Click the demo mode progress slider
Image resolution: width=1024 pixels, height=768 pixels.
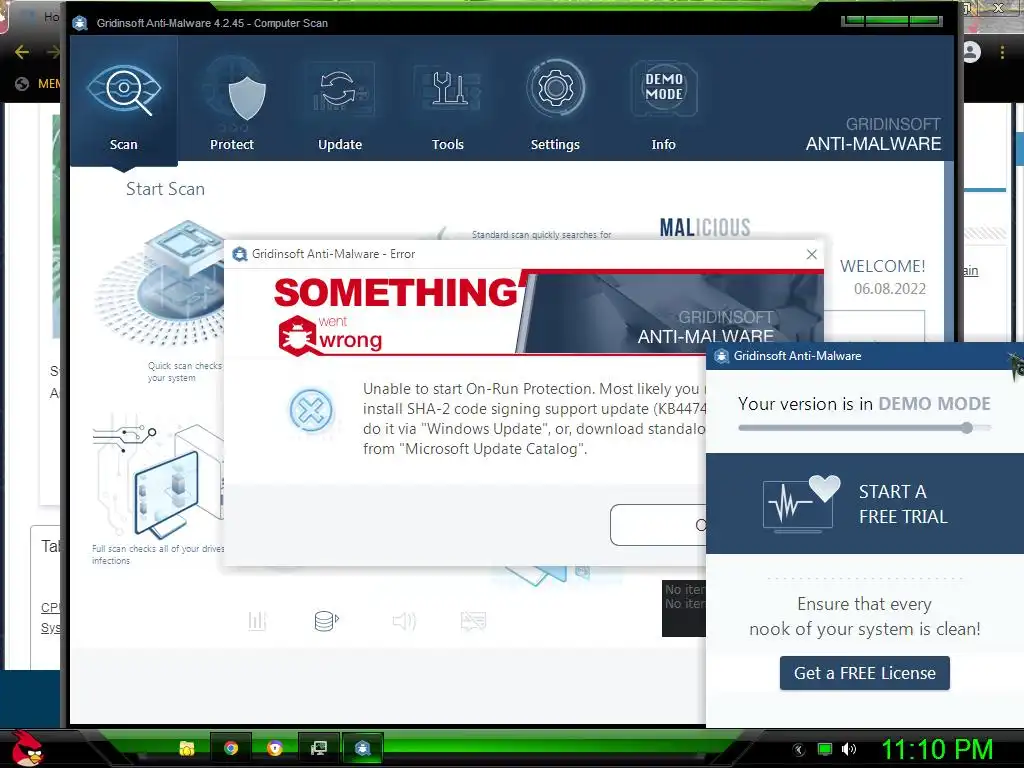click(x=865, y=428)
